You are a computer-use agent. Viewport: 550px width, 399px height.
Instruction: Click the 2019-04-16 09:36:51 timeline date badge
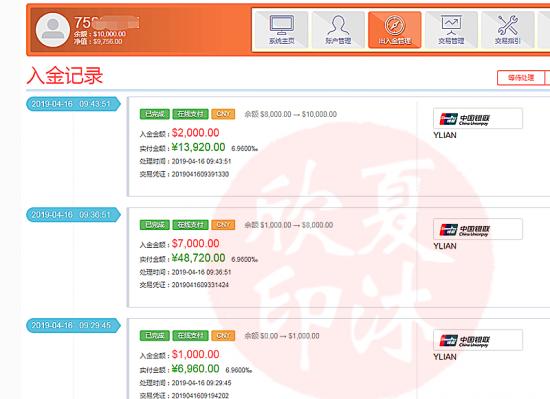73,215
